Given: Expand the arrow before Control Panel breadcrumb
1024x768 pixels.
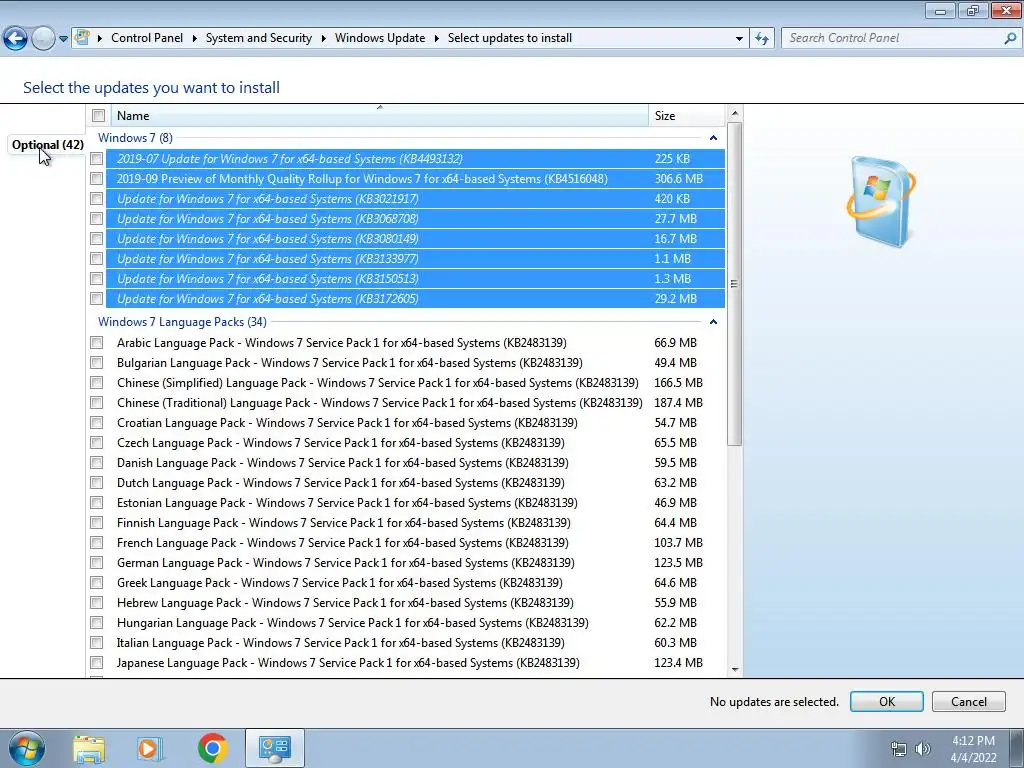Looking at the screenshot, I should pos(100,38).
